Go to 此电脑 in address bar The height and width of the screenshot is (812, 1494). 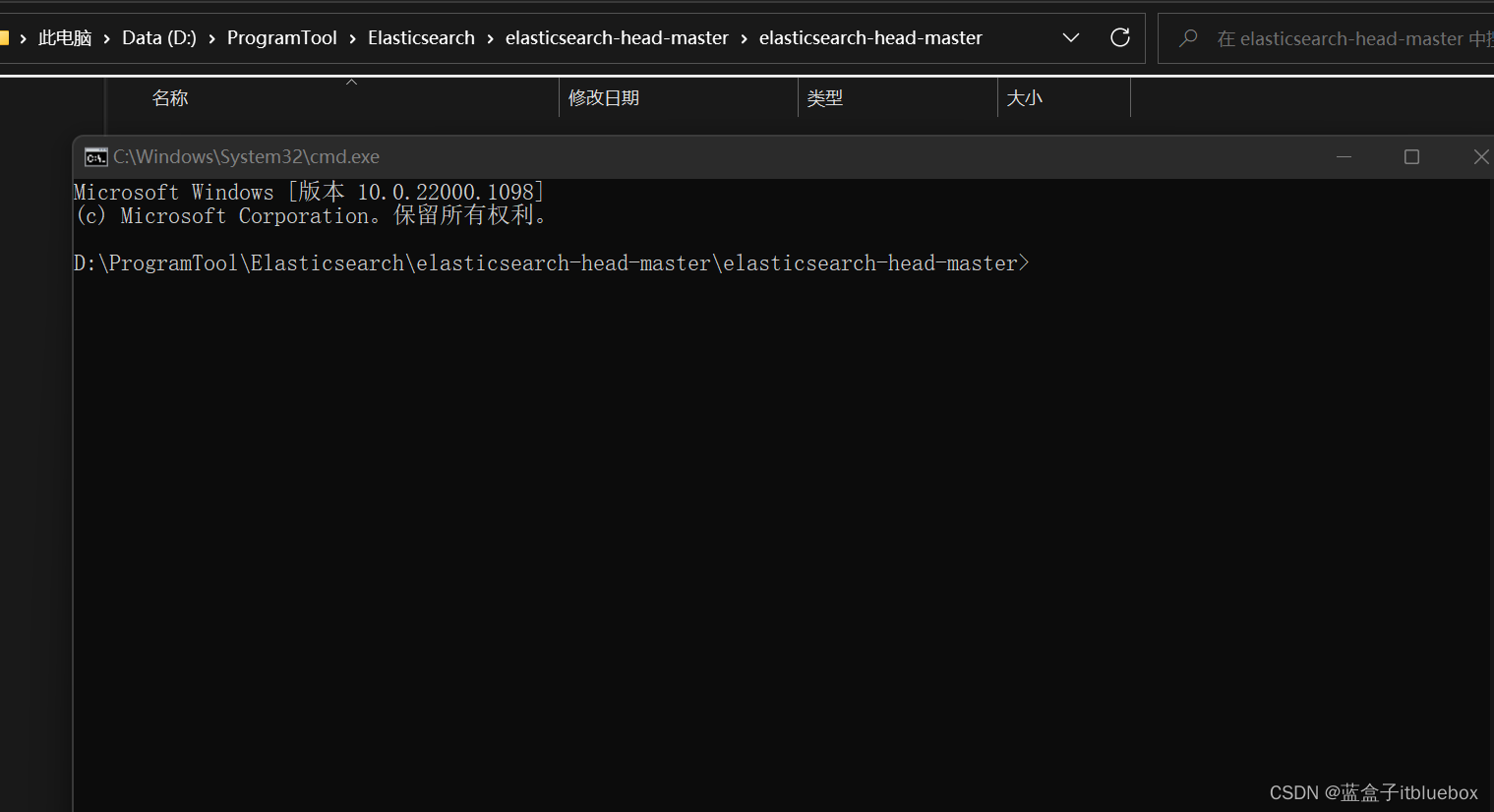point(65,38)
